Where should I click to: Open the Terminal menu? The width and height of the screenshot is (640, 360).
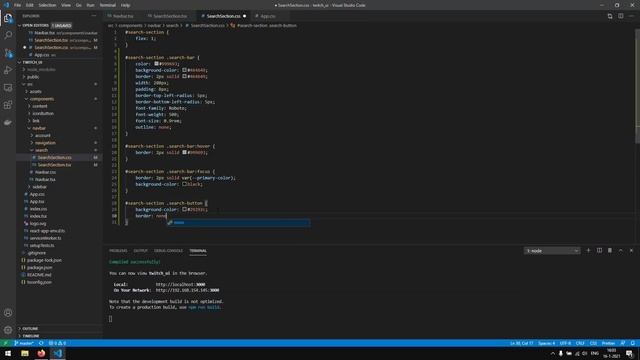click(x=108, y=5)
